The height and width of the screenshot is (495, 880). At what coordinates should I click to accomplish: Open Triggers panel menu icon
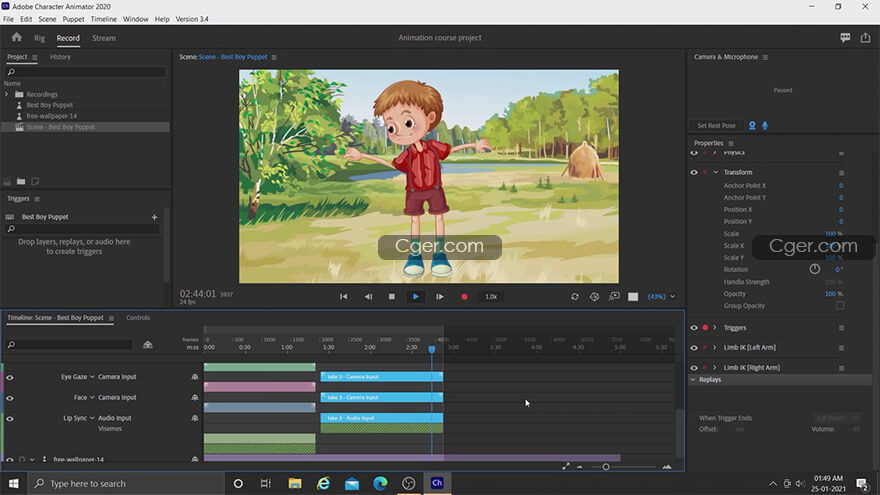(x=37, y=199)
